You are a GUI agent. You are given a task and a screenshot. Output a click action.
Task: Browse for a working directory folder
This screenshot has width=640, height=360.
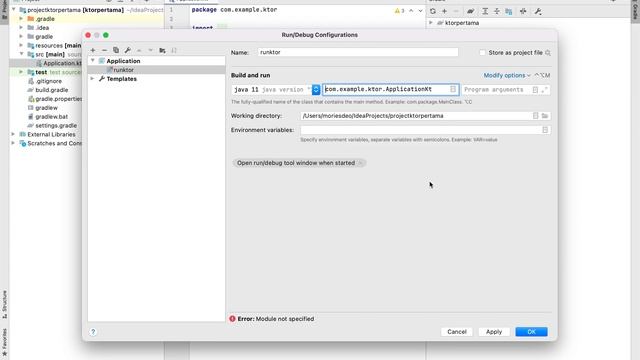click(x=545, y=116)
